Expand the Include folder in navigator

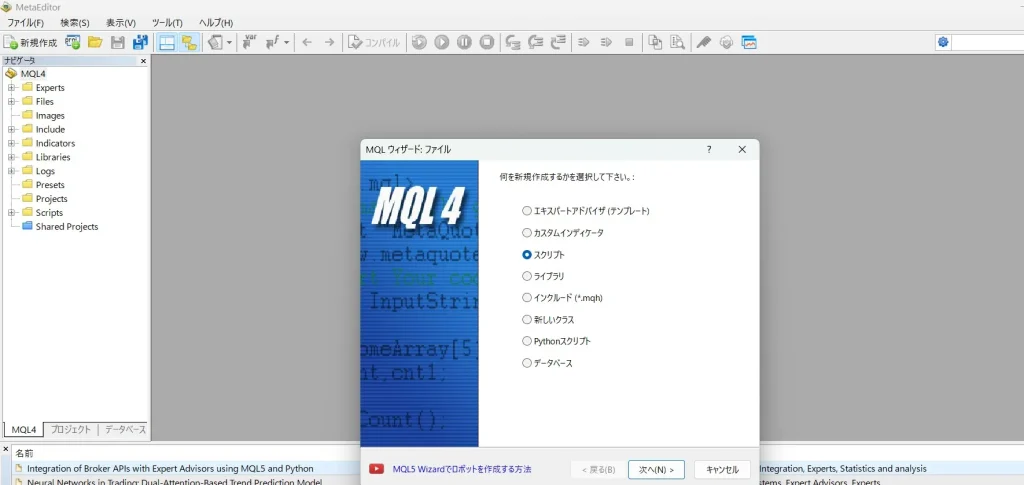[x=11, y=129]
